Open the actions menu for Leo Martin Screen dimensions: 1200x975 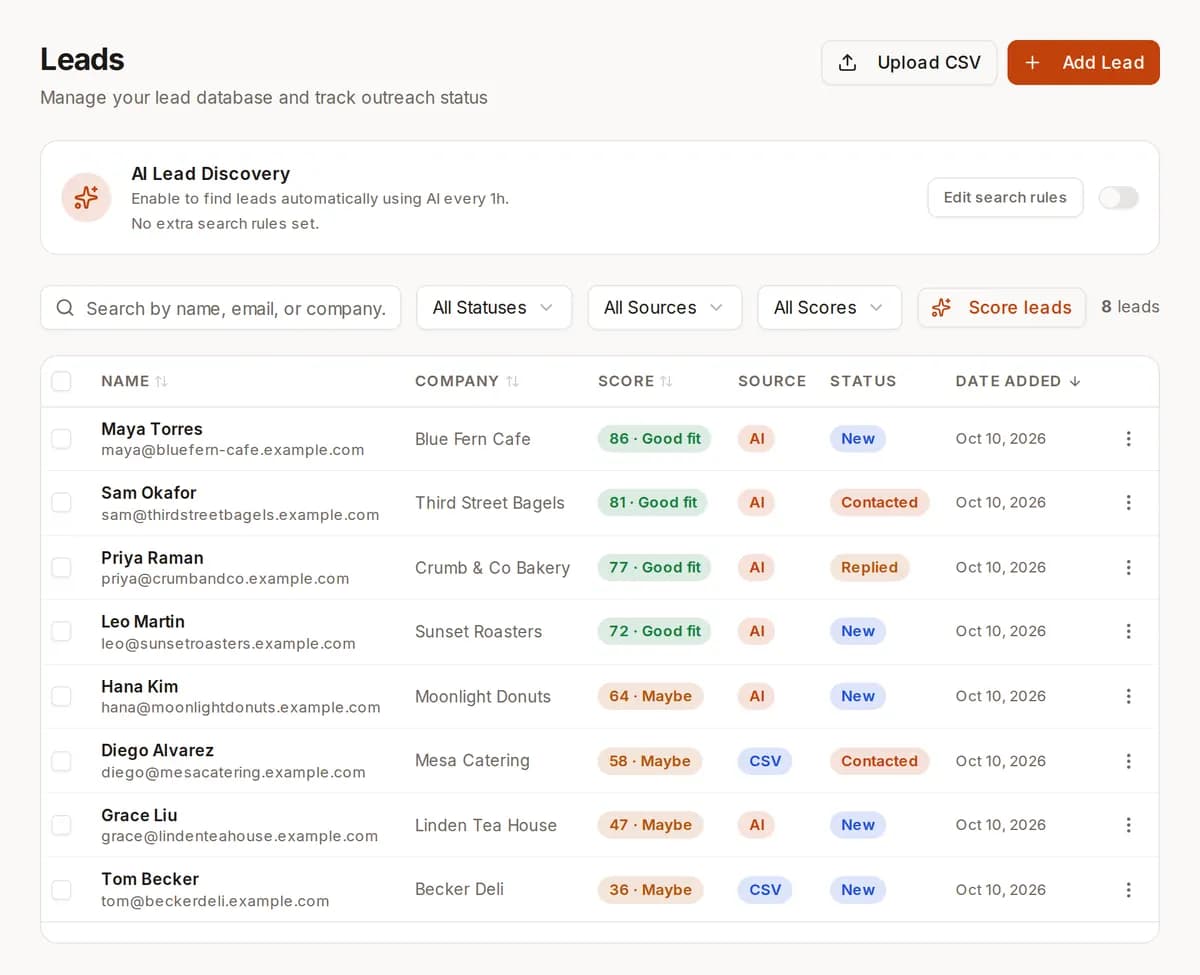pos(1128,632)
